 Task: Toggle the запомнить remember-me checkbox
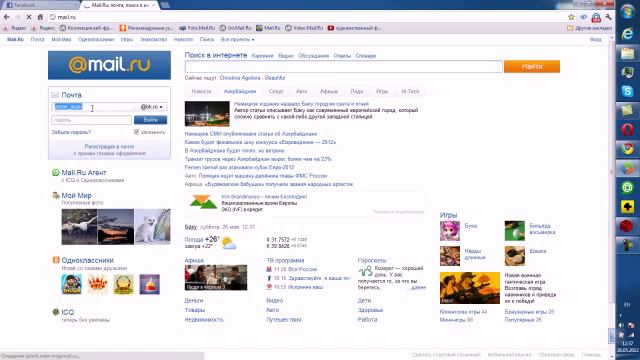136,132
